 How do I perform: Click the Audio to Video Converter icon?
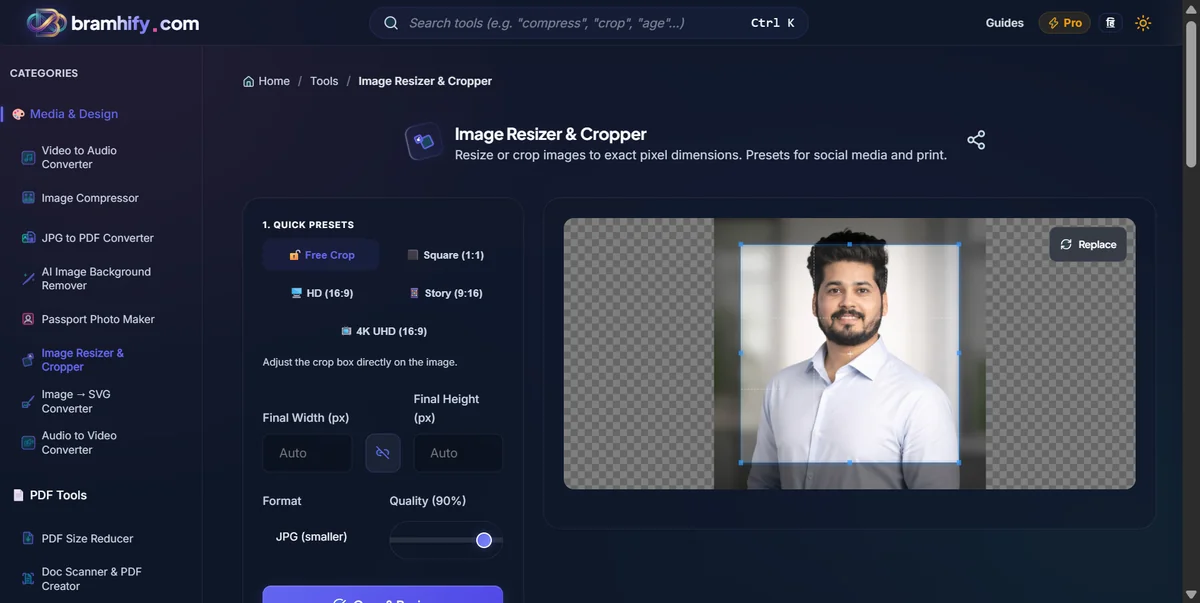coord(28,442)
